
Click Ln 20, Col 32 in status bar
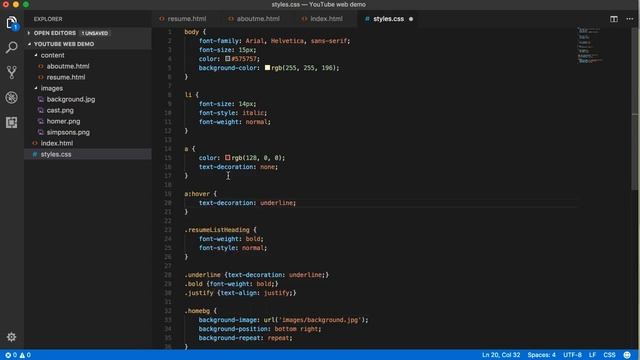coord(501,355)
